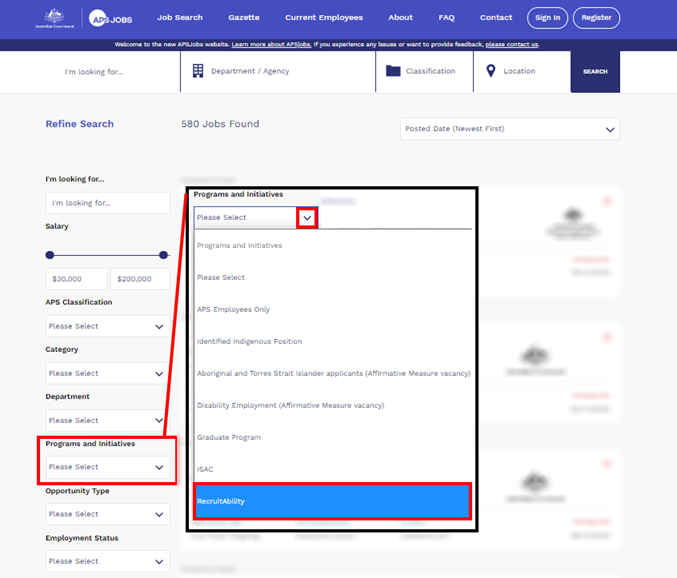Screen dimensions: 677x578
Task: Click the Department / Agency search field
Action: tap(278, 72)
